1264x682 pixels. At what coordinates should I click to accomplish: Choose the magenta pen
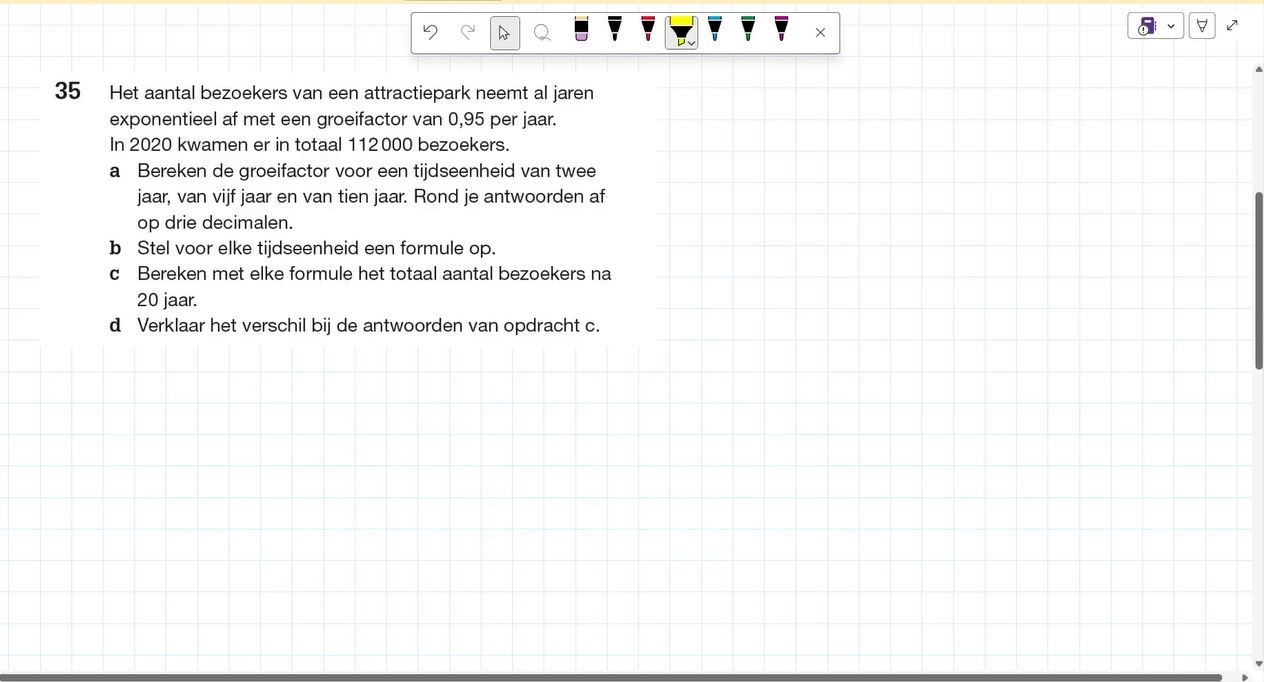(781, 29)
